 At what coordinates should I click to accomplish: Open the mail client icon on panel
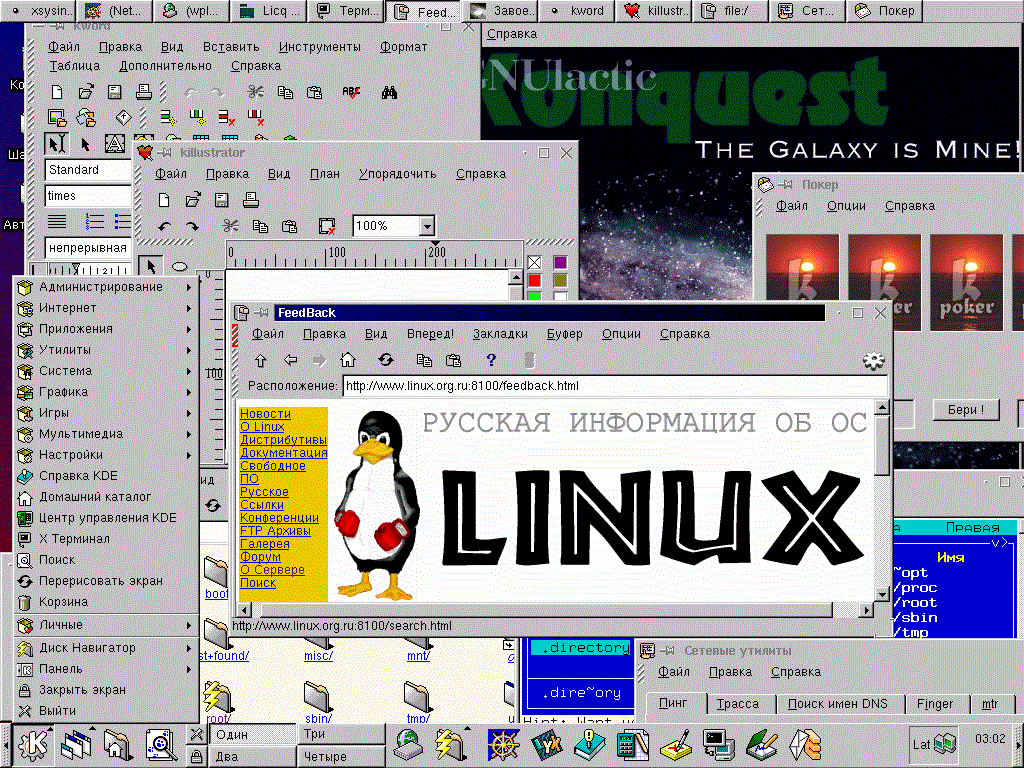tap(804, 744)
